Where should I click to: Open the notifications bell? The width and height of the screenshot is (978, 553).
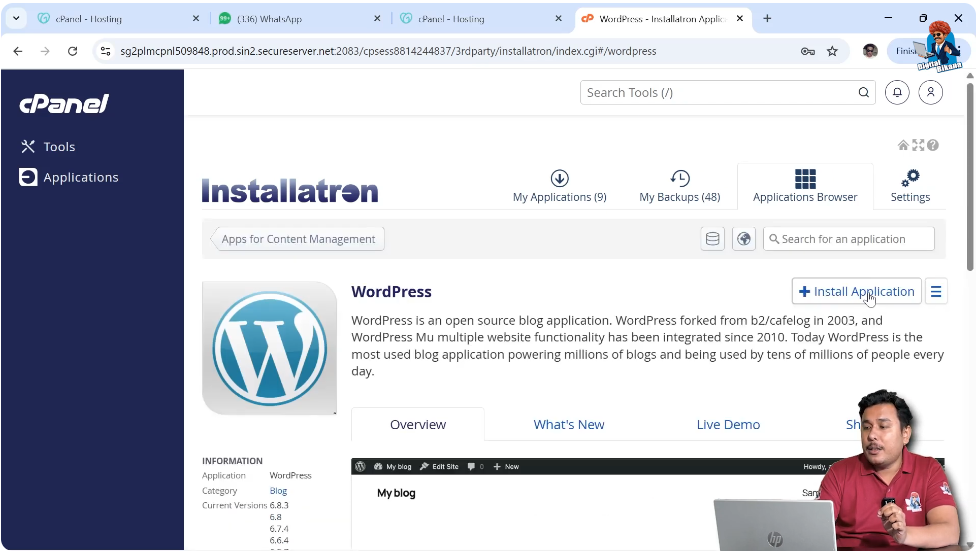[897, 92]
